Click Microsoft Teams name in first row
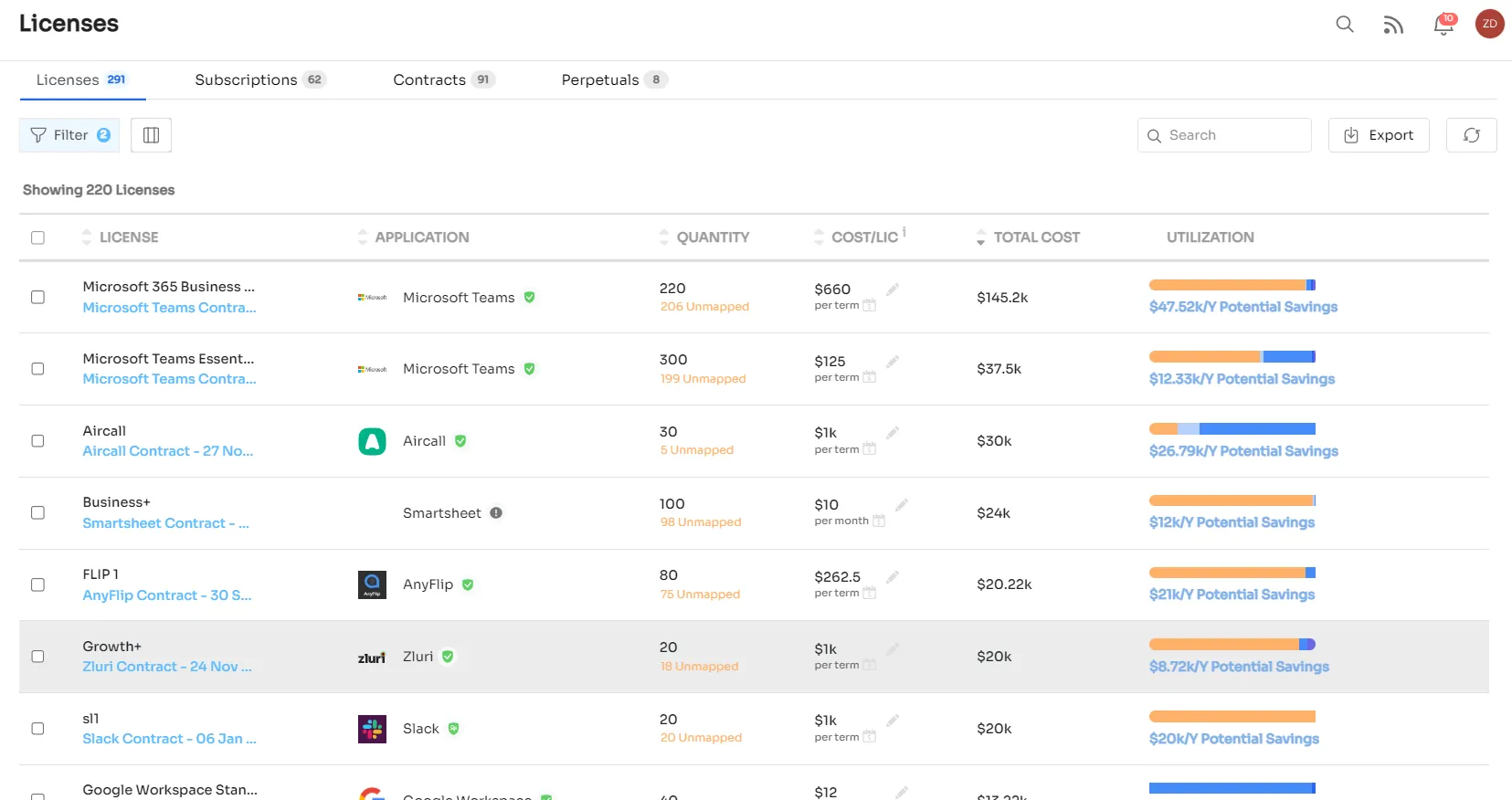 (459, 298)
